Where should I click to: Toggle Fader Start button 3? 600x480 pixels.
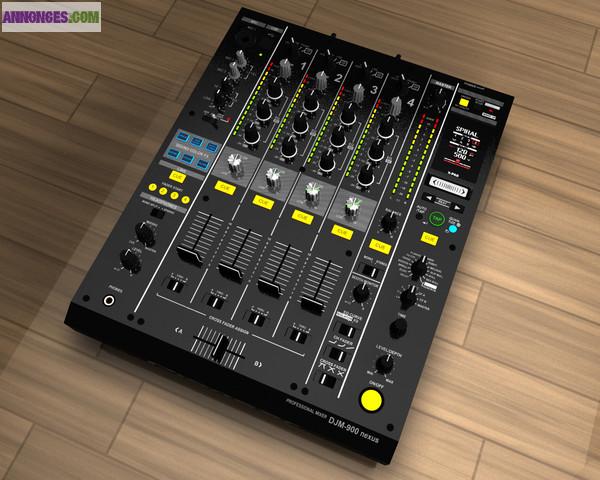174,195
